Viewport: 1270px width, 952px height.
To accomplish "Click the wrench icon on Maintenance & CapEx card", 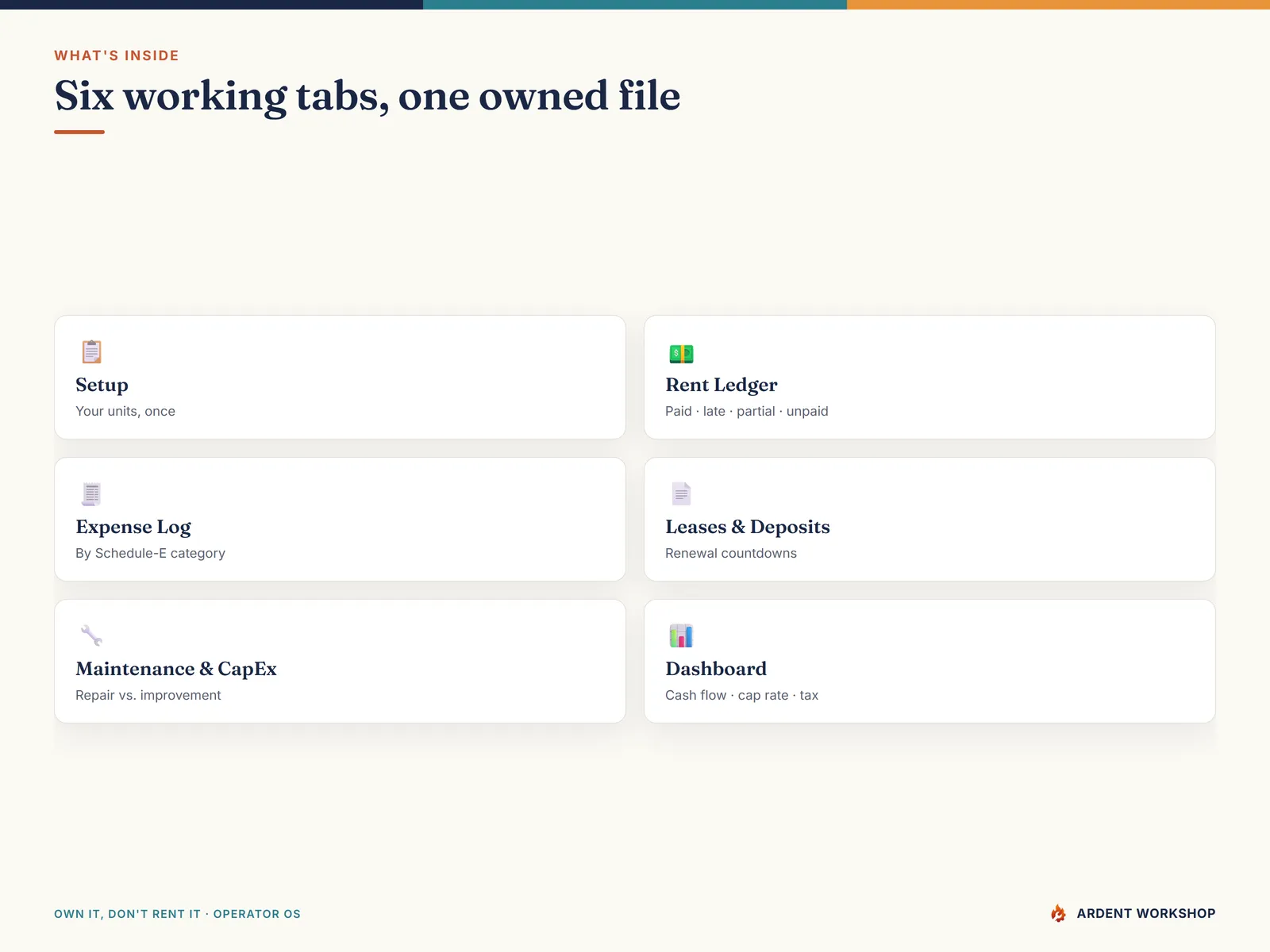I will pyautogui.click(x=91, y=635).
